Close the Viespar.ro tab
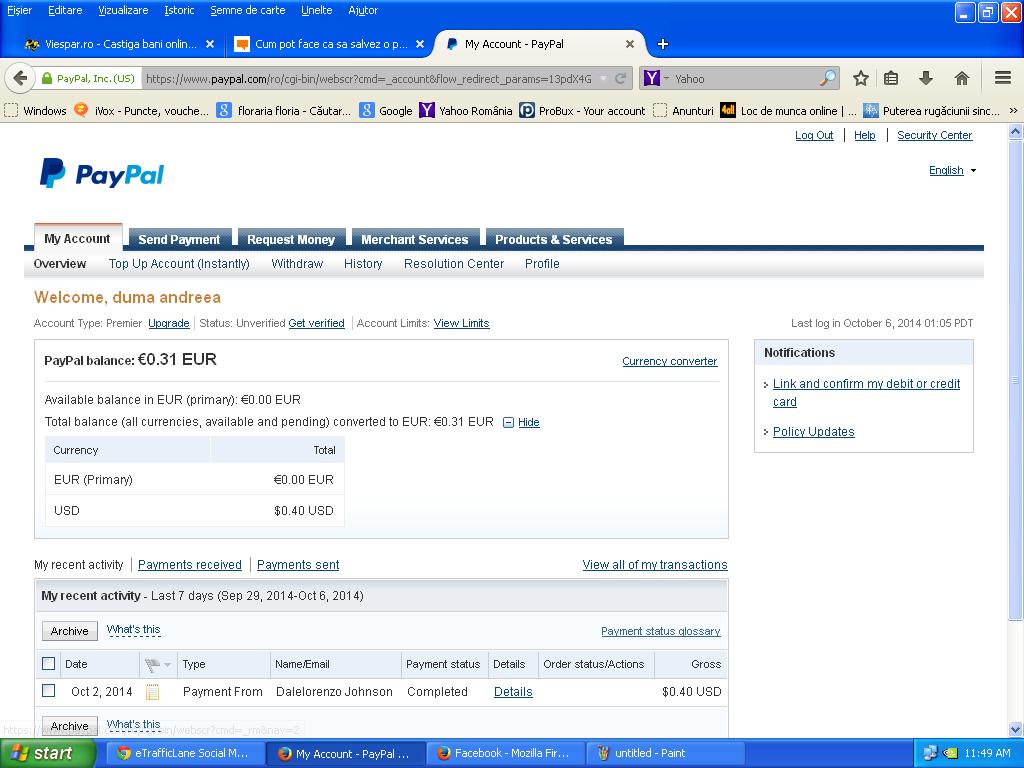This screenshot has width=1024, height=768. [x=210, y=44]
